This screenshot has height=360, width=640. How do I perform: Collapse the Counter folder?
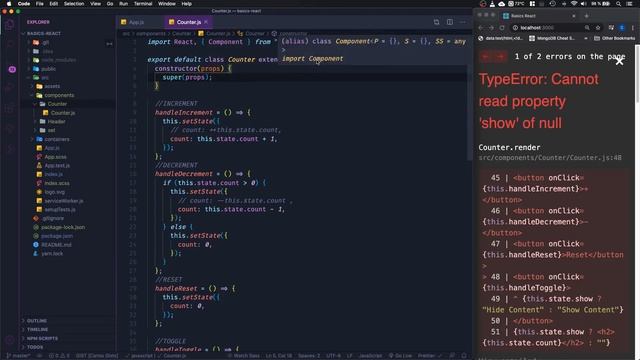[x=57, y=104]
